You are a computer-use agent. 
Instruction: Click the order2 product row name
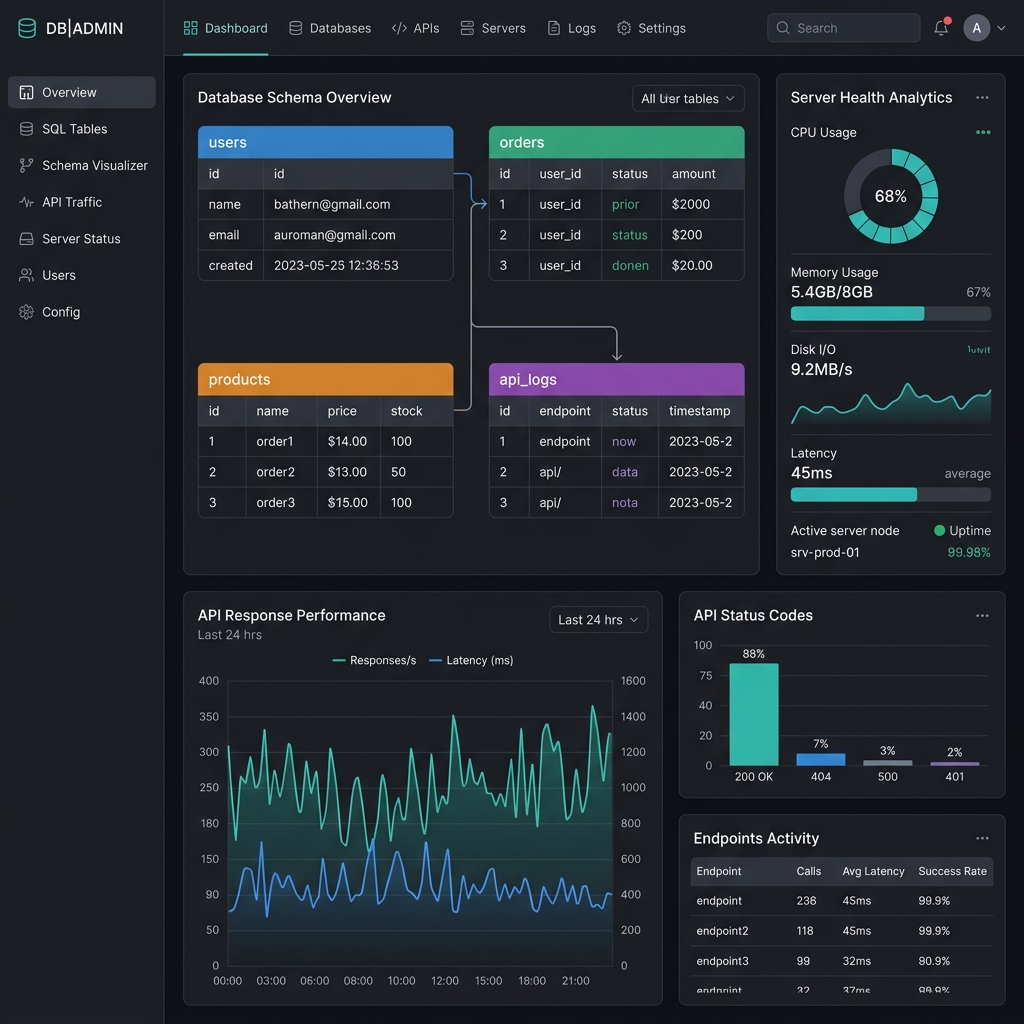click(x=275, y=472)
